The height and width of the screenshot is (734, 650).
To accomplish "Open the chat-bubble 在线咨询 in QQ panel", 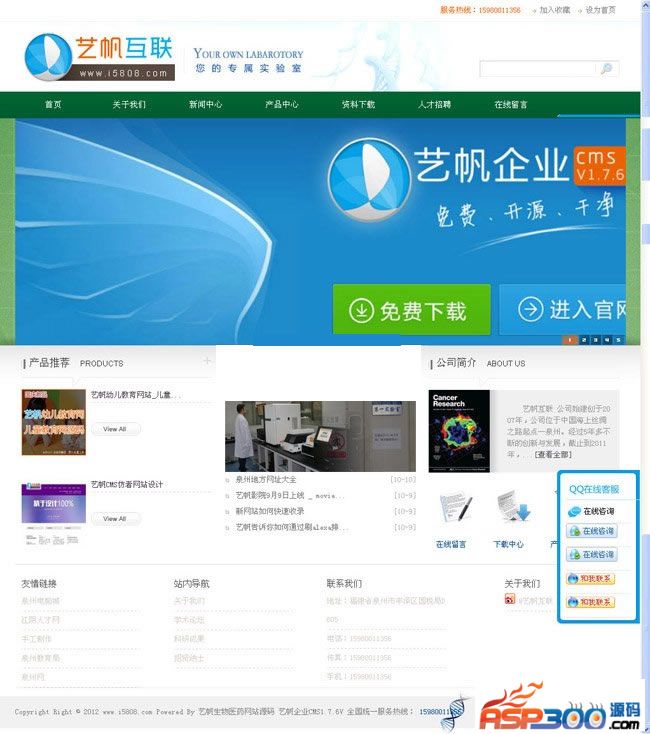I will 591,512.
